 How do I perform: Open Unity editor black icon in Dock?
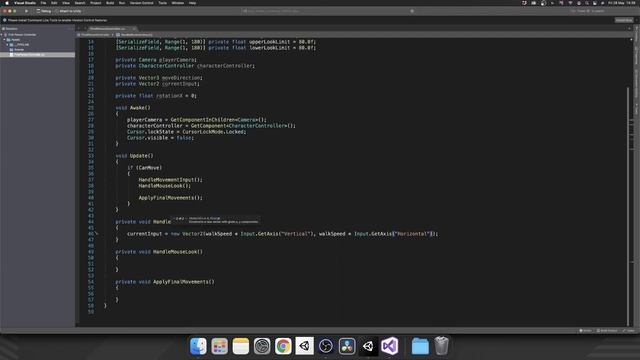(x=368, y=346)
